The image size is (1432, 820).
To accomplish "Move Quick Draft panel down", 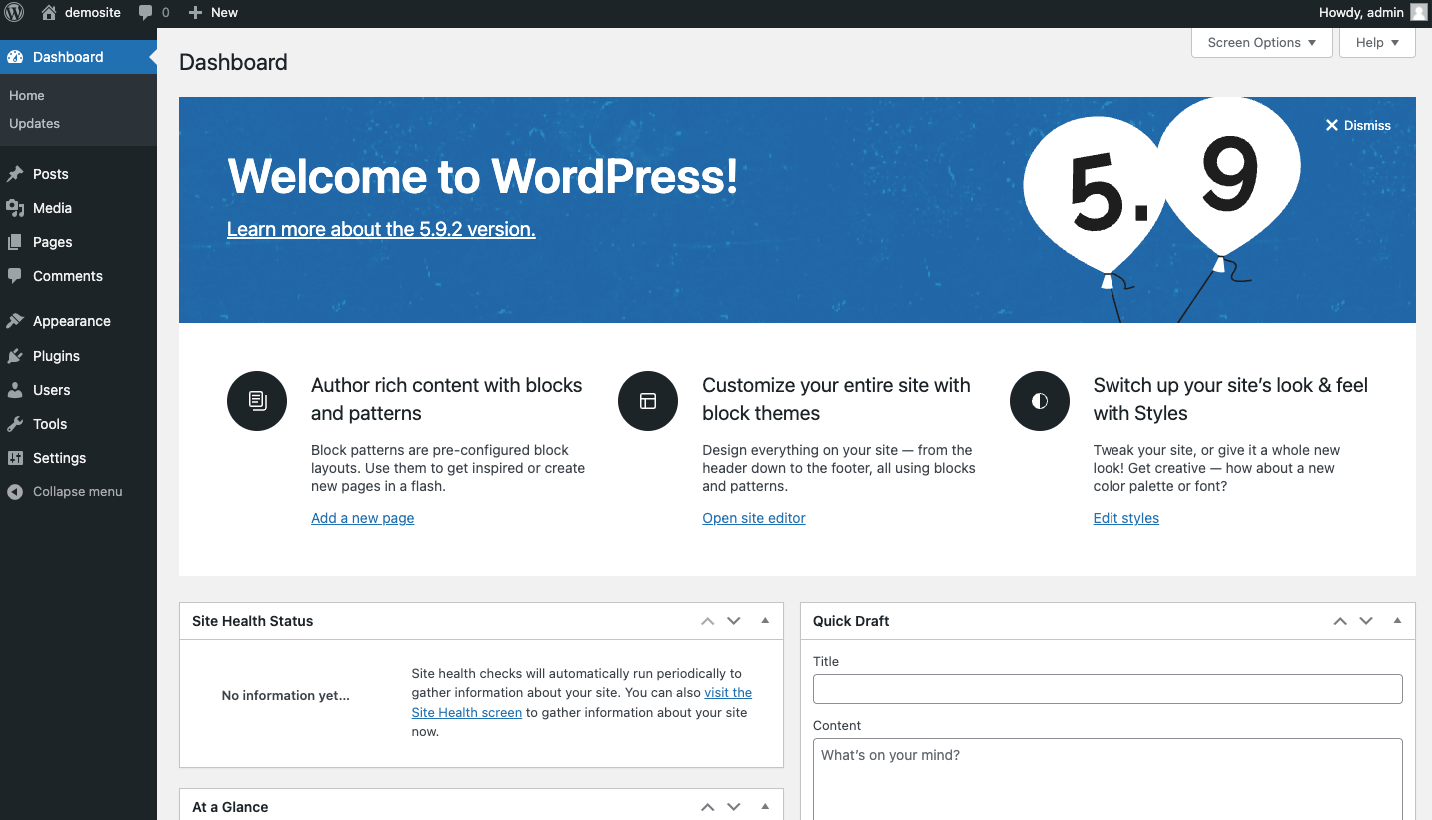I will pos(1366,621).
